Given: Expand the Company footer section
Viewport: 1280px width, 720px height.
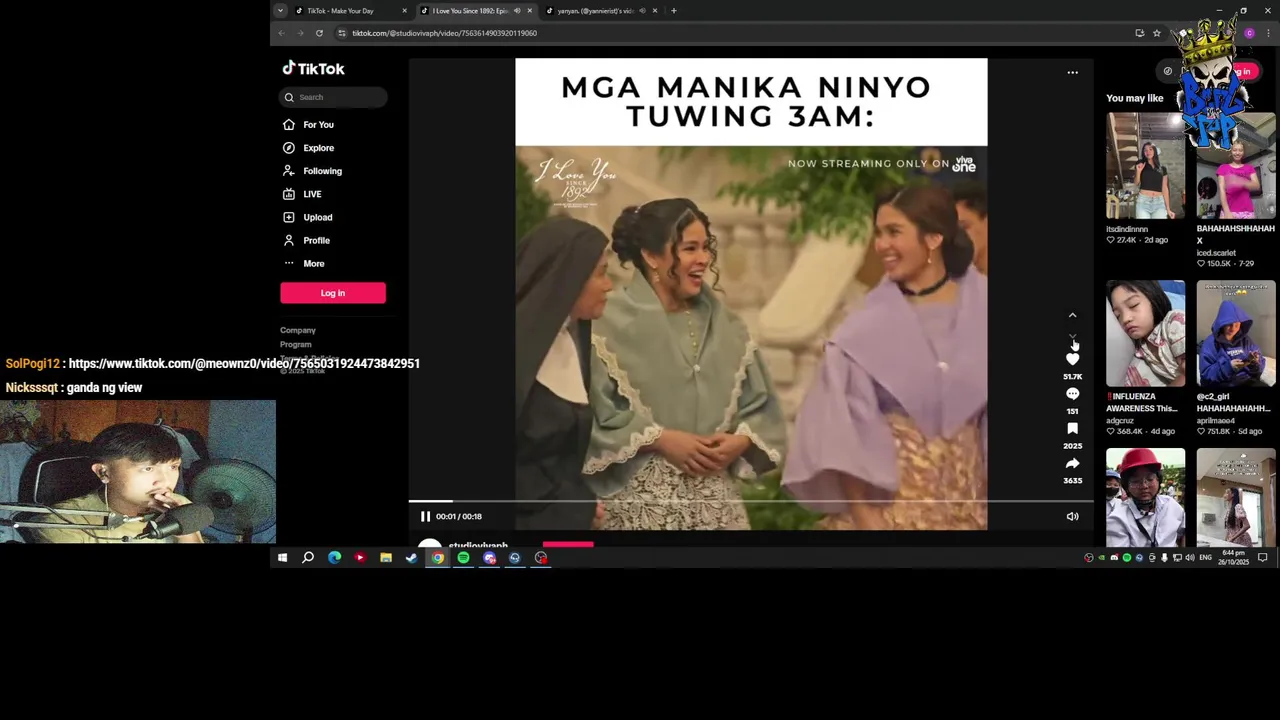Looking at the screenshot, I should 298,330.
